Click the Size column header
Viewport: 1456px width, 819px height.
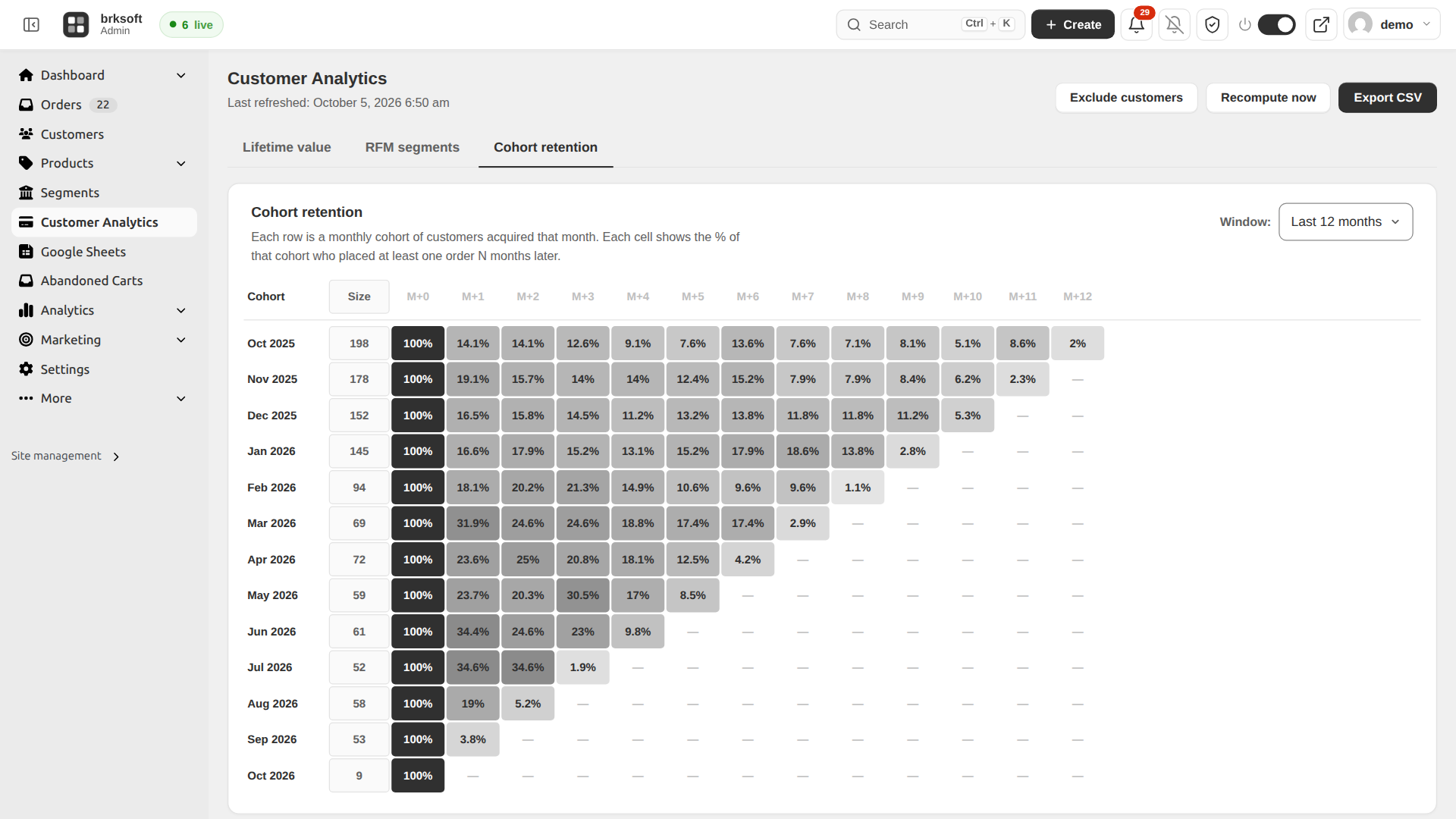(x=359, y=297)
